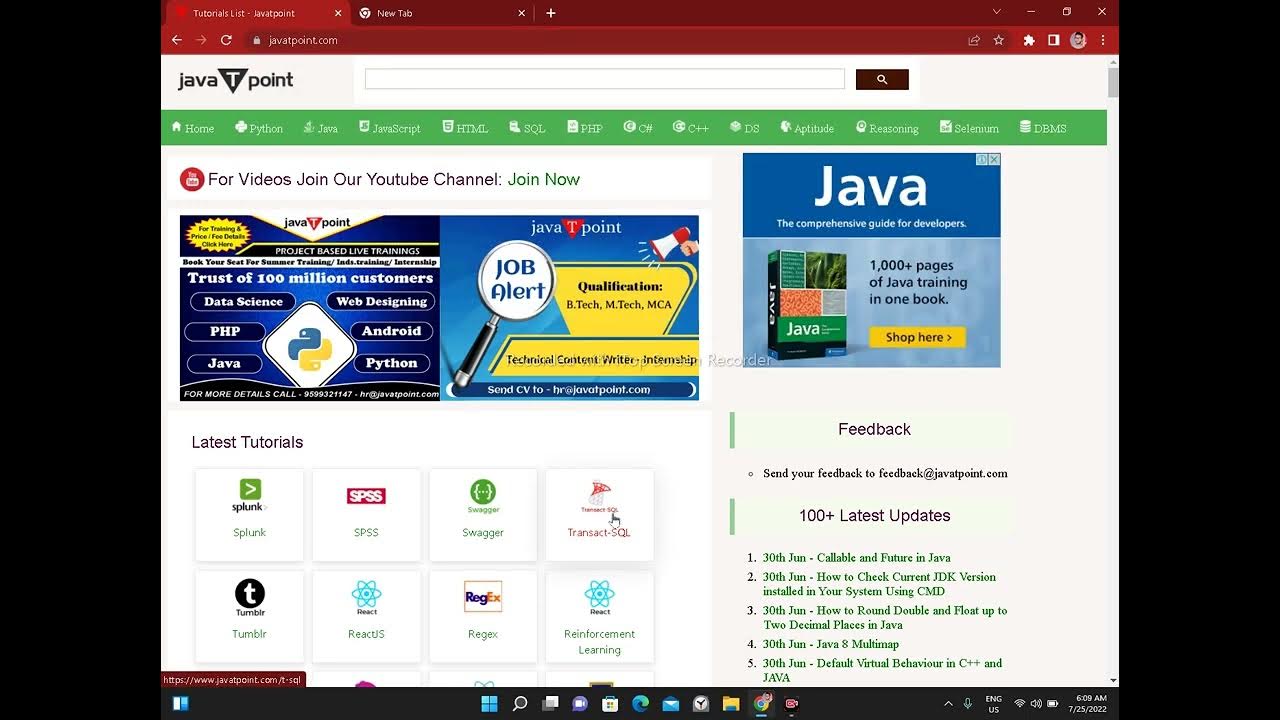Viewport: 1280px width, 720px height.
Task: Open Selenium in the nav bar
Action: tap(969, 128)
